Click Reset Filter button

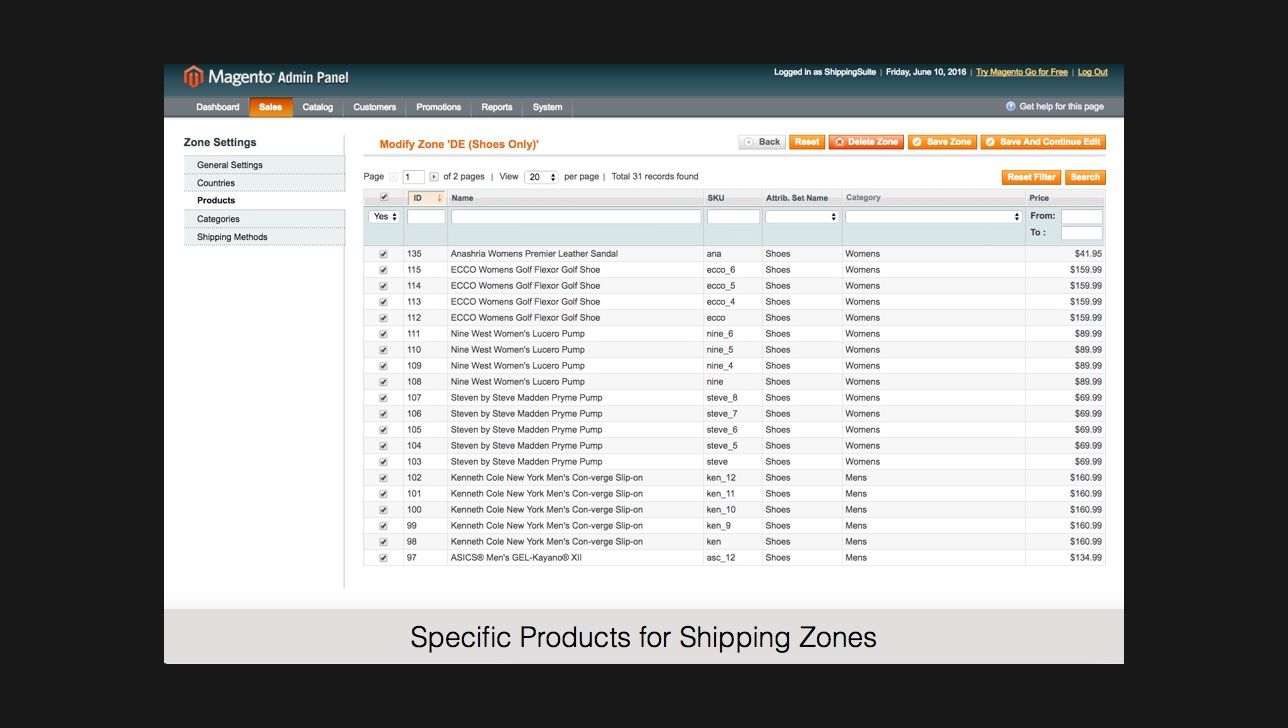coord(1031,177)
